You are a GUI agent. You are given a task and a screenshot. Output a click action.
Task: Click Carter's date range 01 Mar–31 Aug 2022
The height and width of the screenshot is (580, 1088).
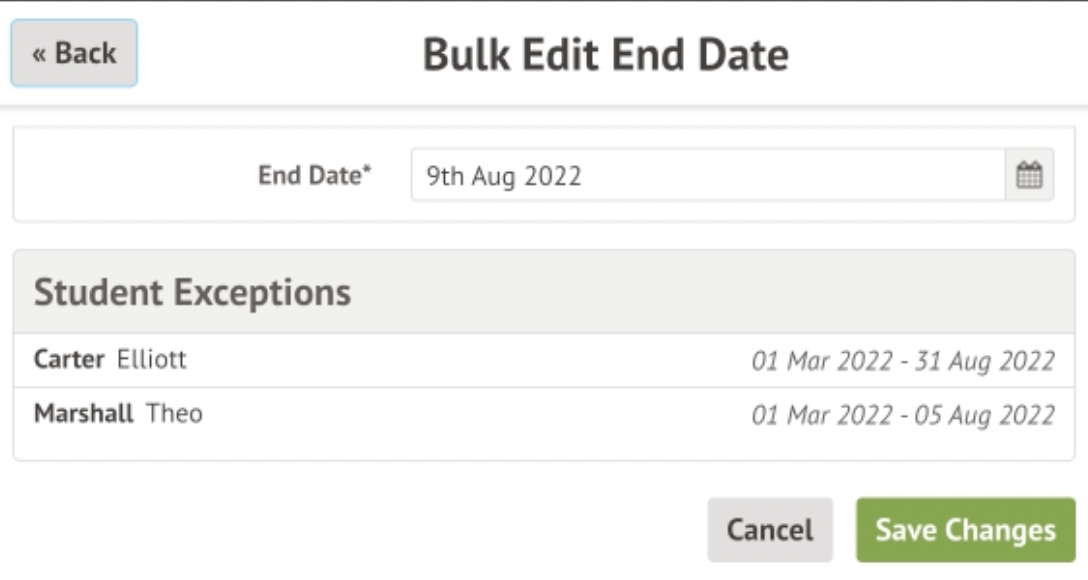[903, 361]
